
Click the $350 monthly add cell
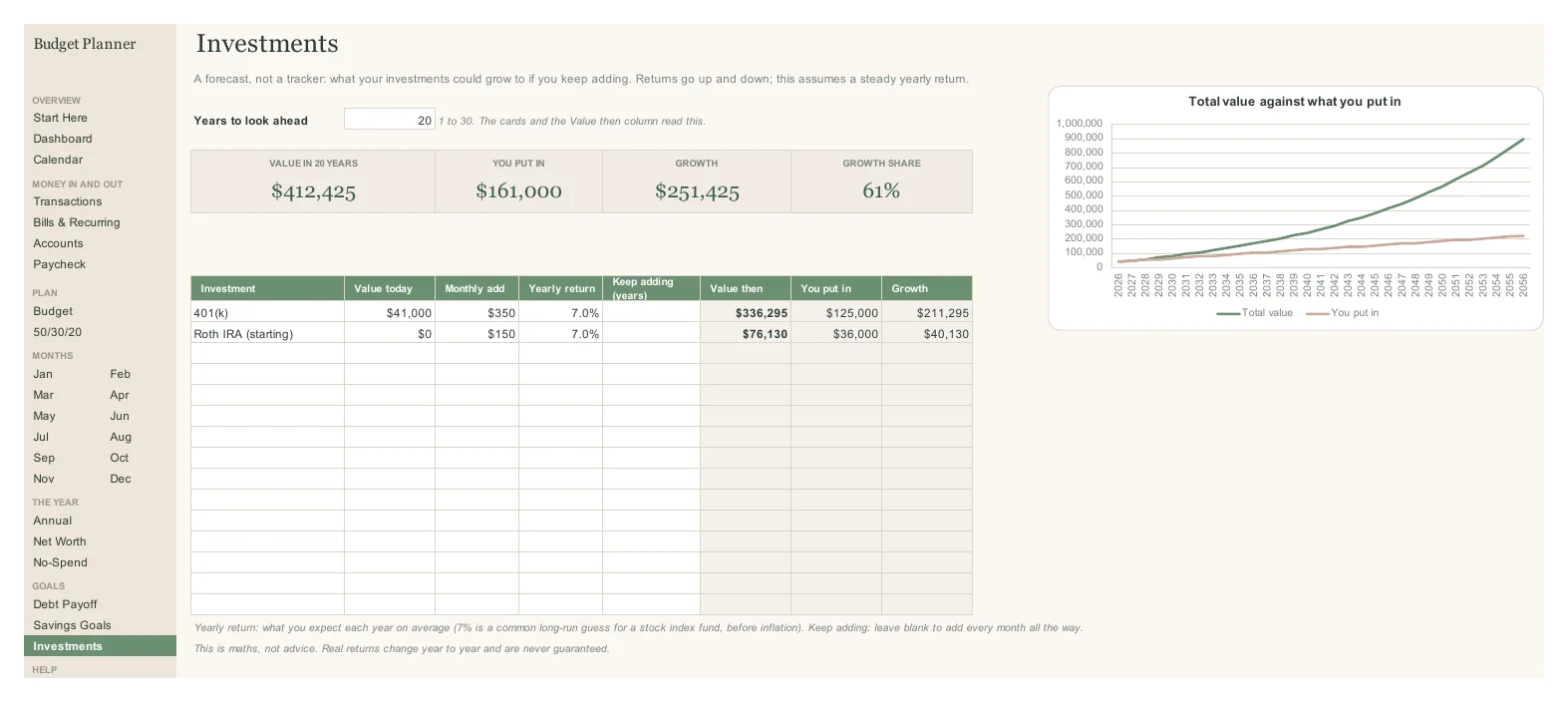(476, 313)
